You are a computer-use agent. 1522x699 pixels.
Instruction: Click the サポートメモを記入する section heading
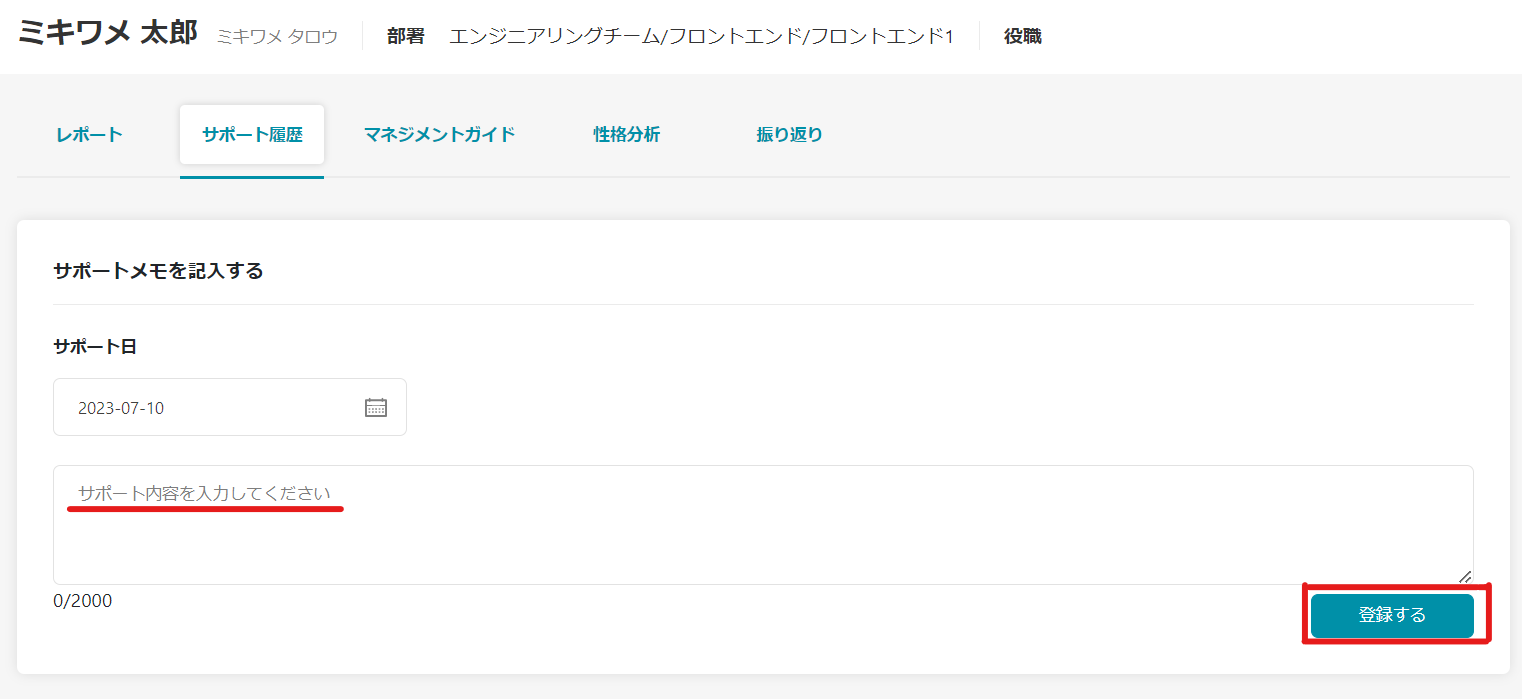(158, 271)
